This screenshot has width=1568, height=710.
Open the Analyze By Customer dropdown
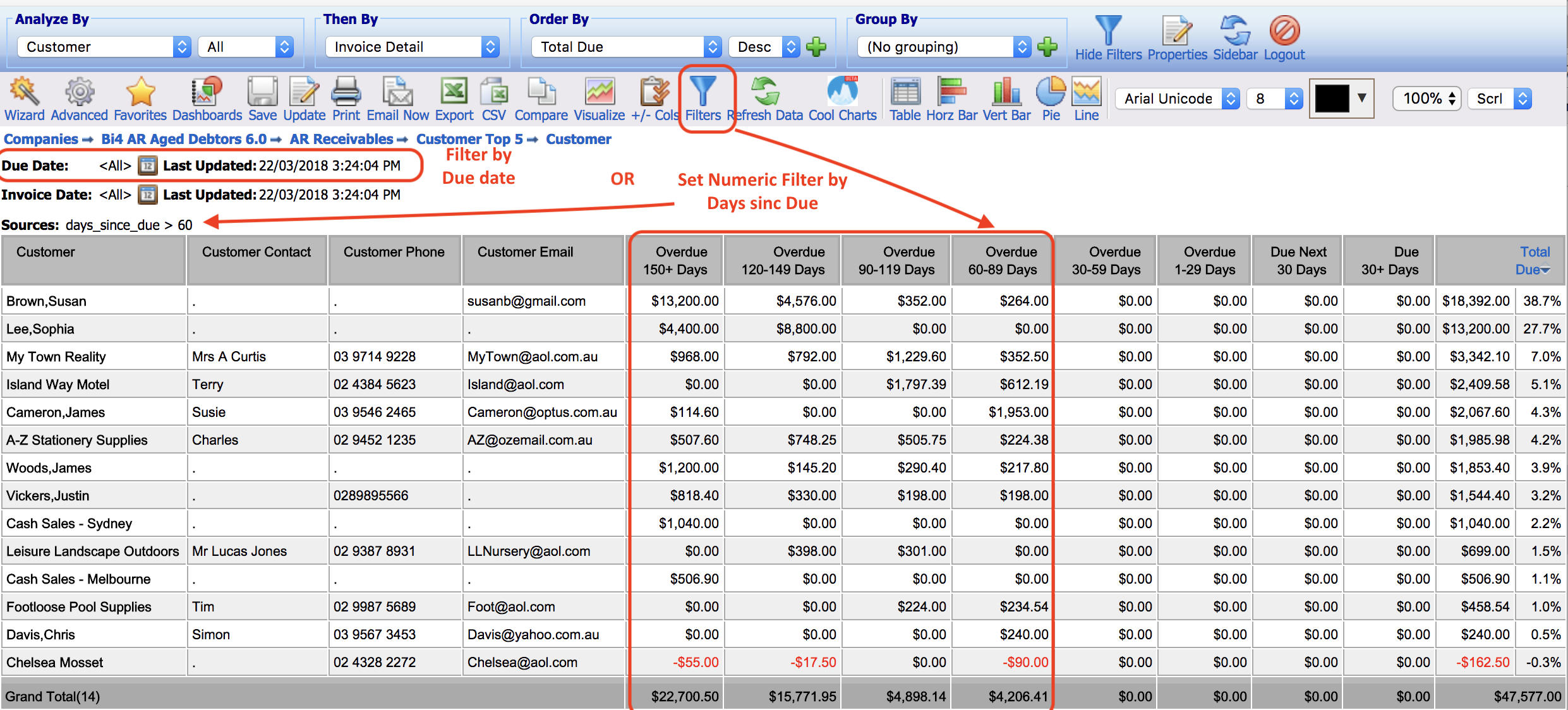pos(104,47)
